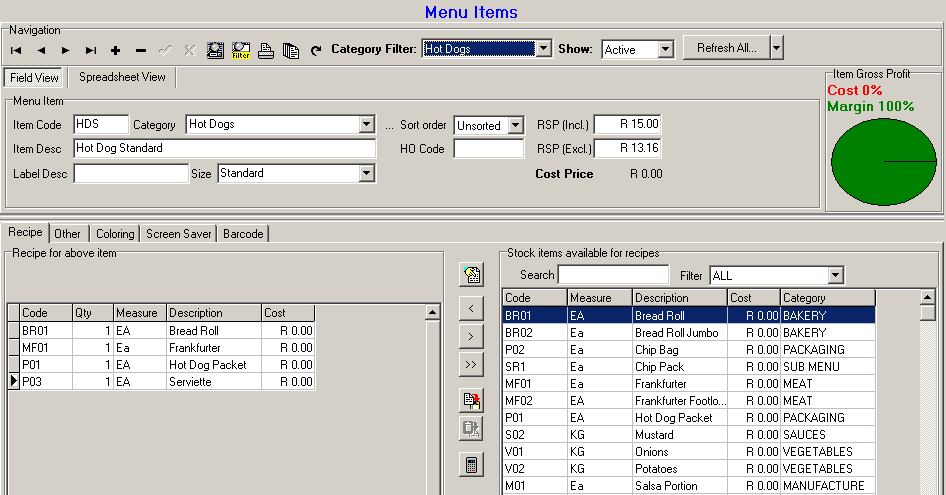Click the yellow Filter toolbar icon
This screenshot has height=495, width=946.
240,50
